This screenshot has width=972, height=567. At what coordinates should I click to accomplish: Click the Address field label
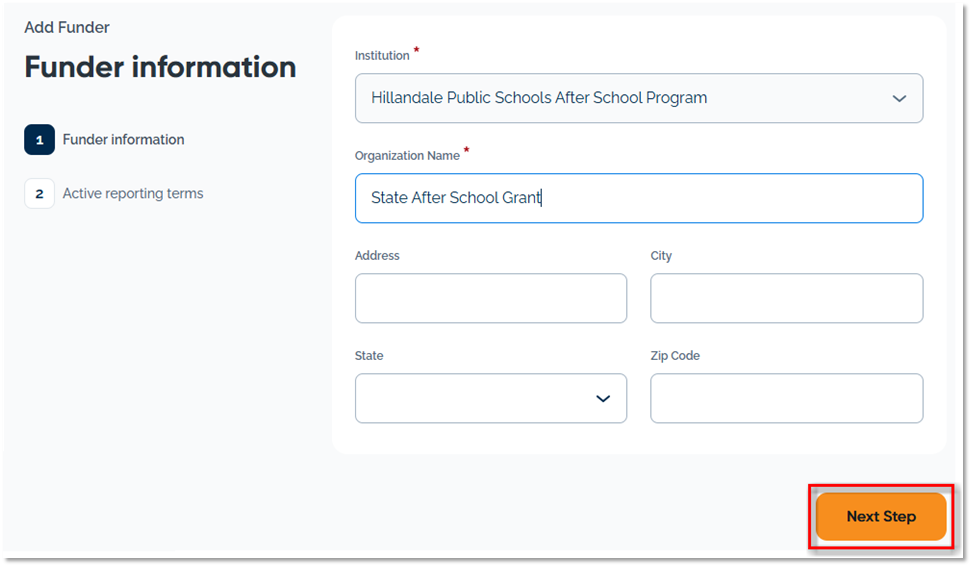(377, 256)
